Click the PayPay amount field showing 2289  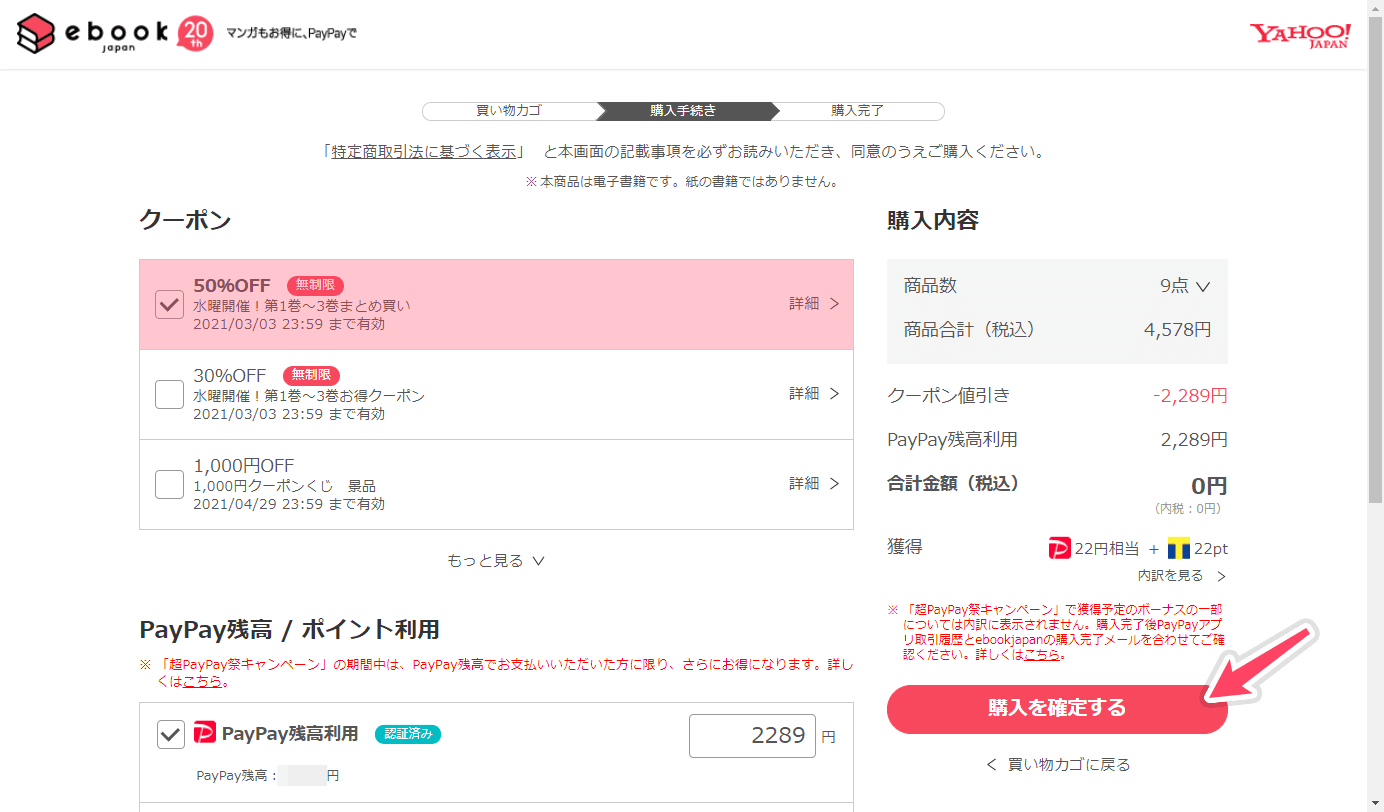(x=752, y=736)
